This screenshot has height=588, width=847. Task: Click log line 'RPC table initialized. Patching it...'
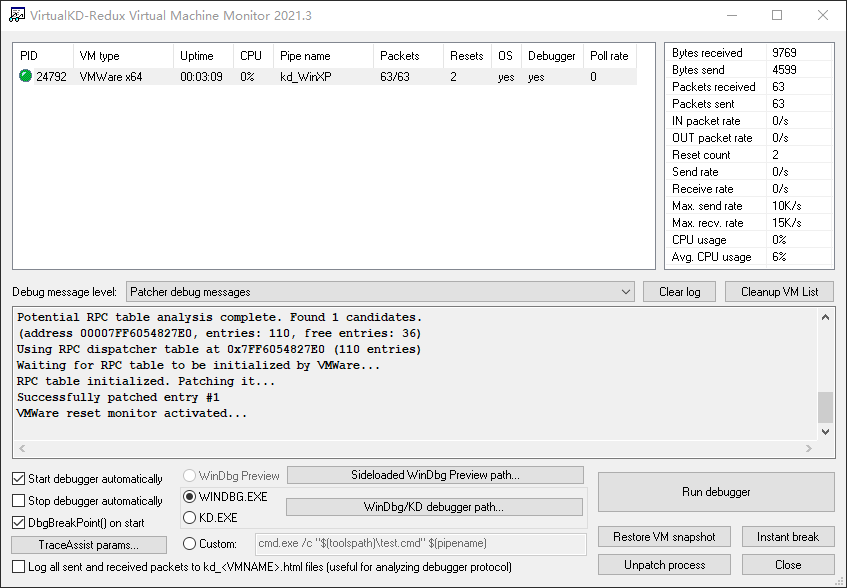(146, 381)
